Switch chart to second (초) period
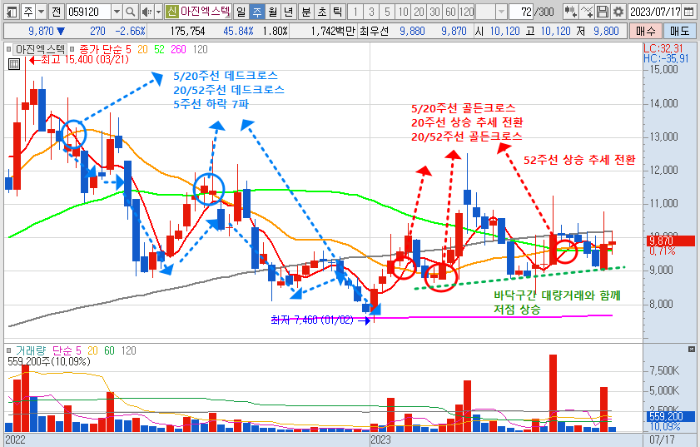The width and height of the screenshot is (700, 447). point(322,12)
